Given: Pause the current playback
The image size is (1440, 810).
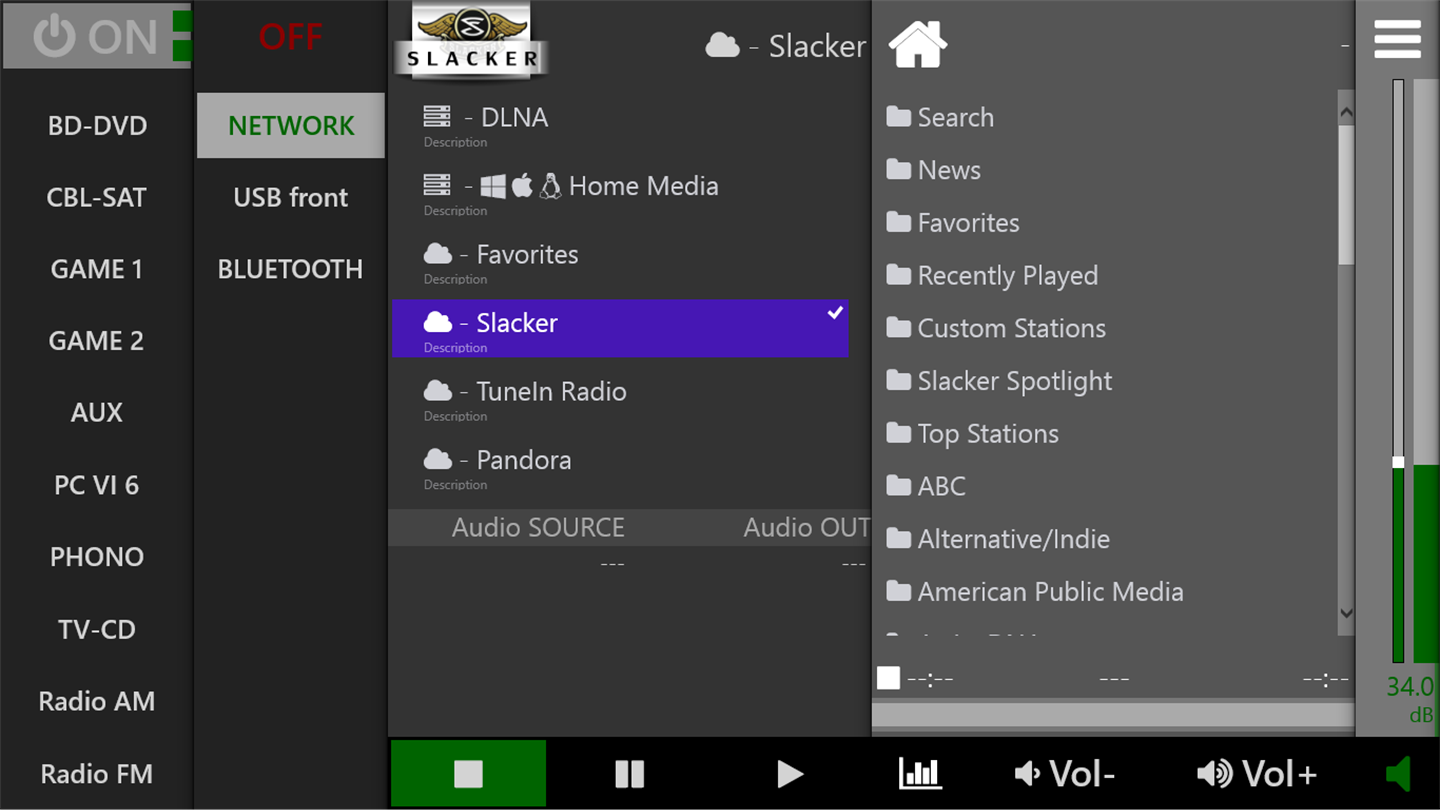Looking at the screenshot, I should coord(629,773).
